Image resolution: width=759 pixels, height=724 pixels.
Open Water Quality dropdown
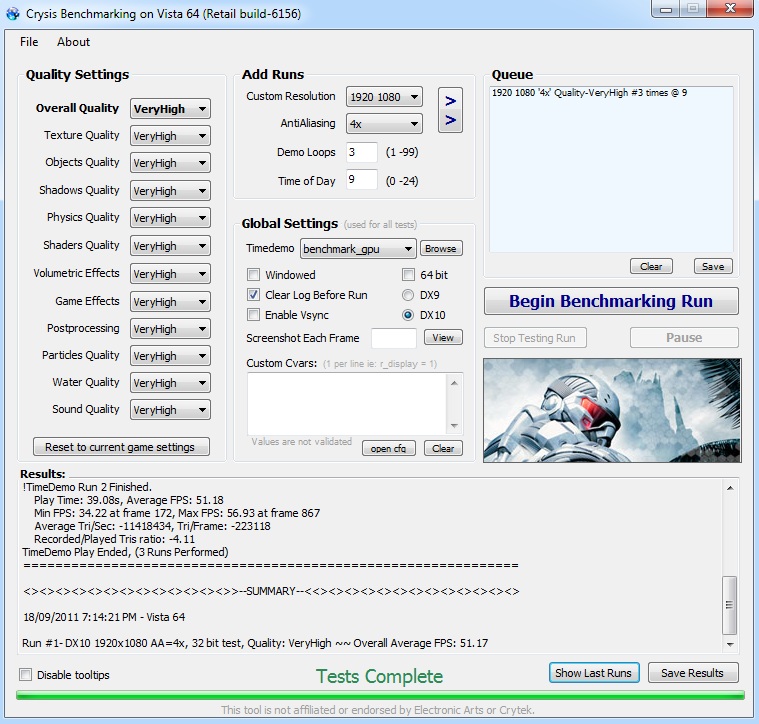pos(170,383)
